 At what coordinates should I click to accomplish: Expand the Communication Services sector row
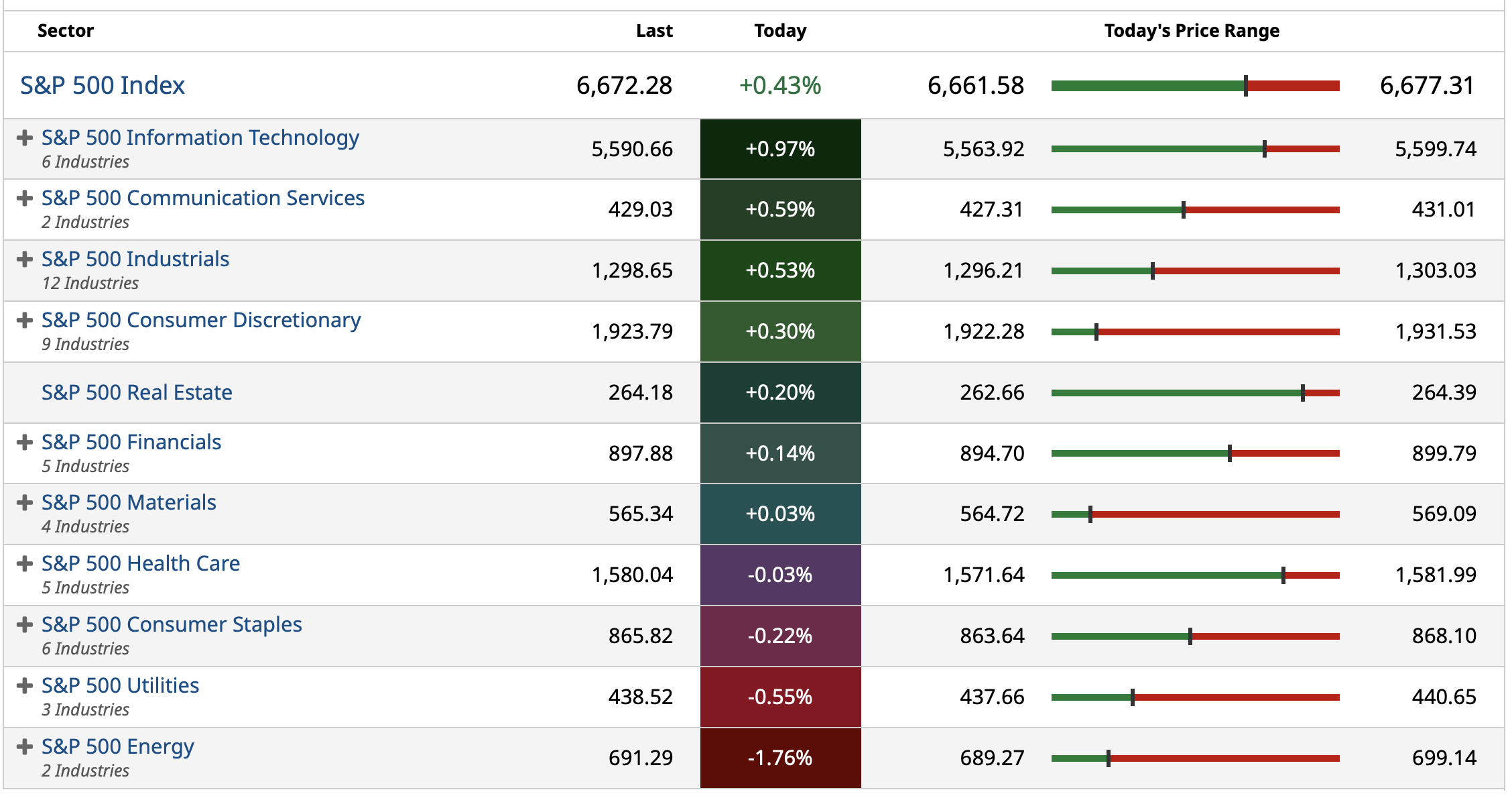coord(25,198)
